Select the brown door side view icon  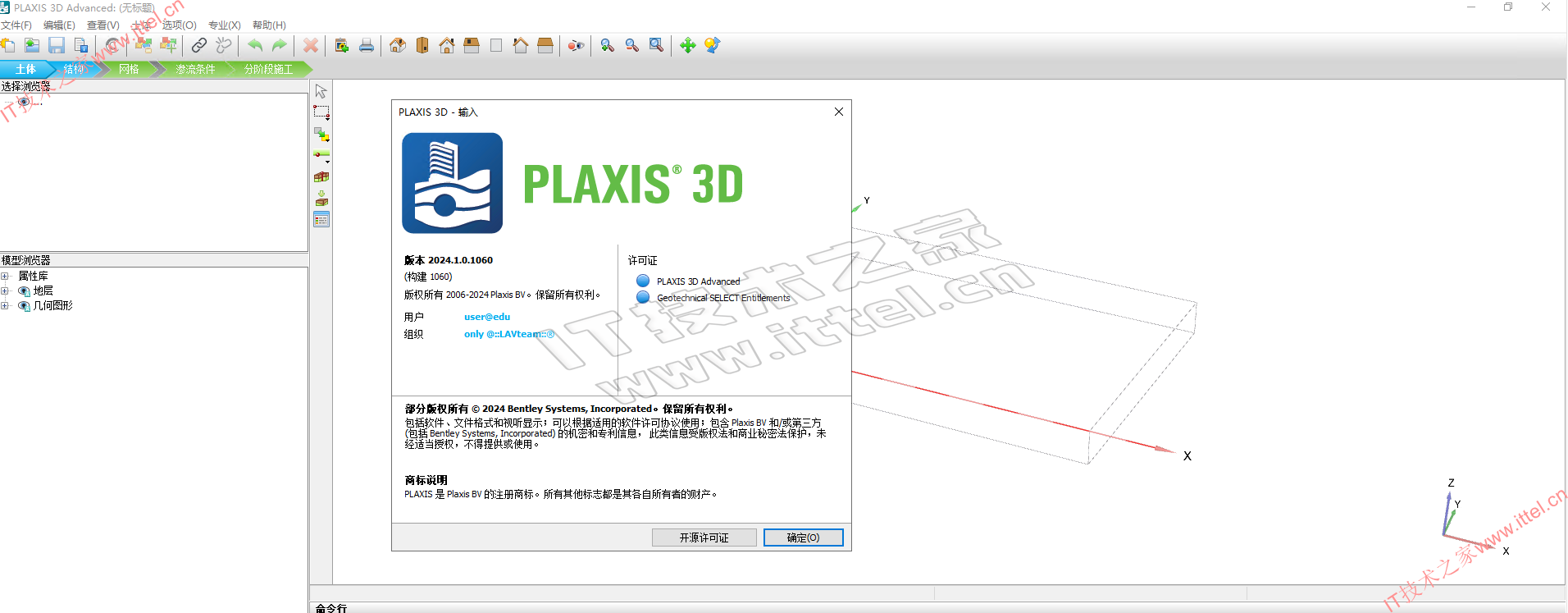point(422,45)
